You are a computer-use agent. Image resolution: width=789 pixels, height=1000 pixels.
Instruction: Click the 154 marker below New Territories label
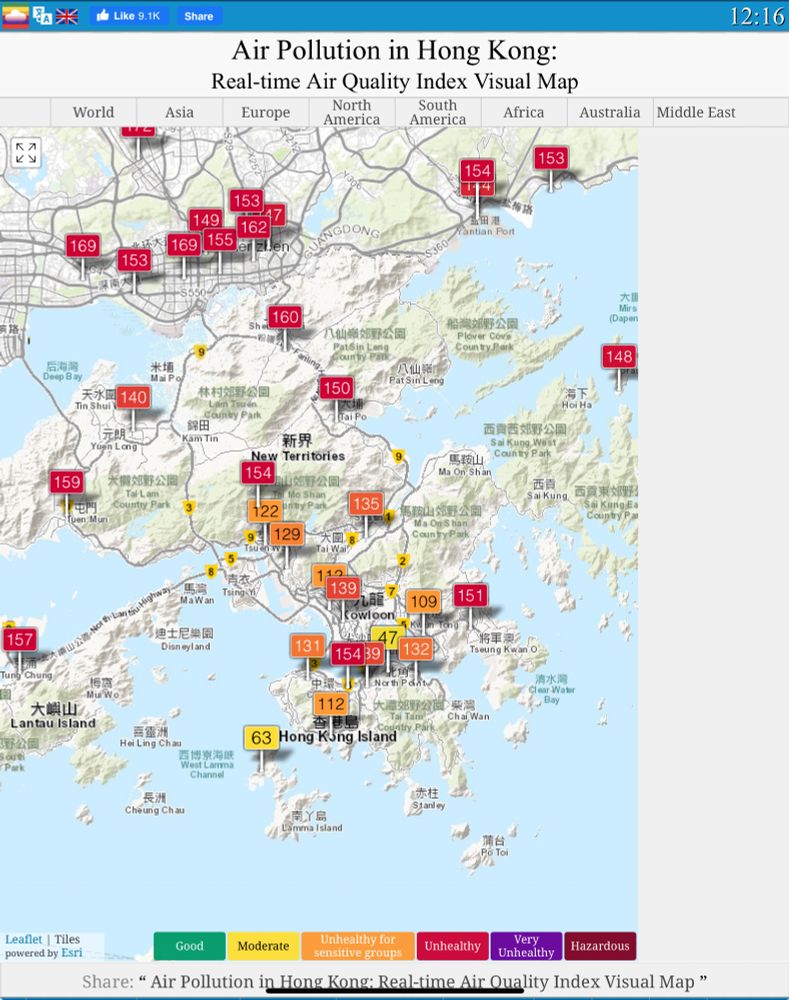coord(258,473)
